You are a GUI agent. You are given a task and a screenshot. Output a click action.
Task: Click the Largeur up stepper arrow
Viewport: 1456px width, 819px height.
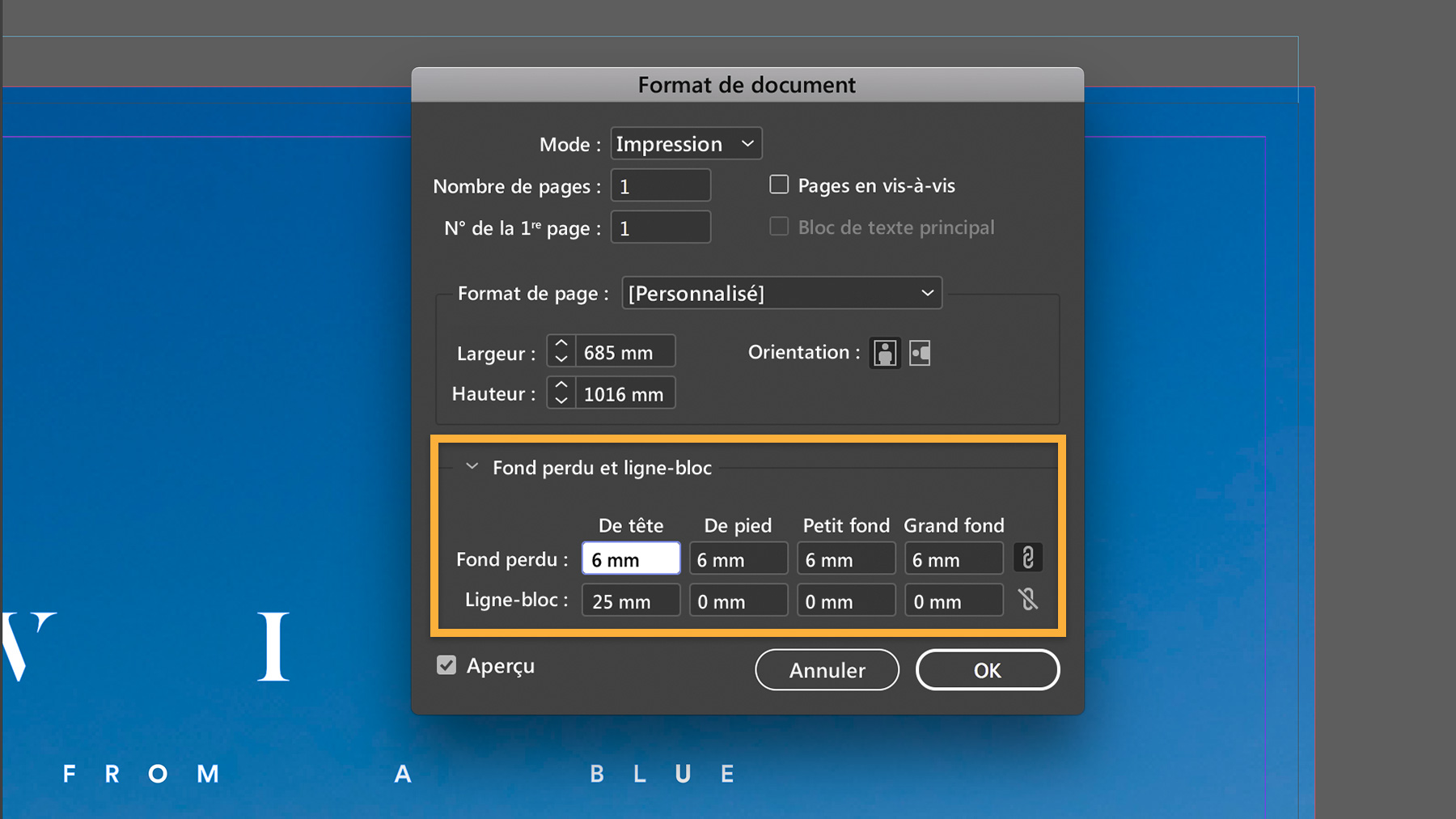click(561, 344)
